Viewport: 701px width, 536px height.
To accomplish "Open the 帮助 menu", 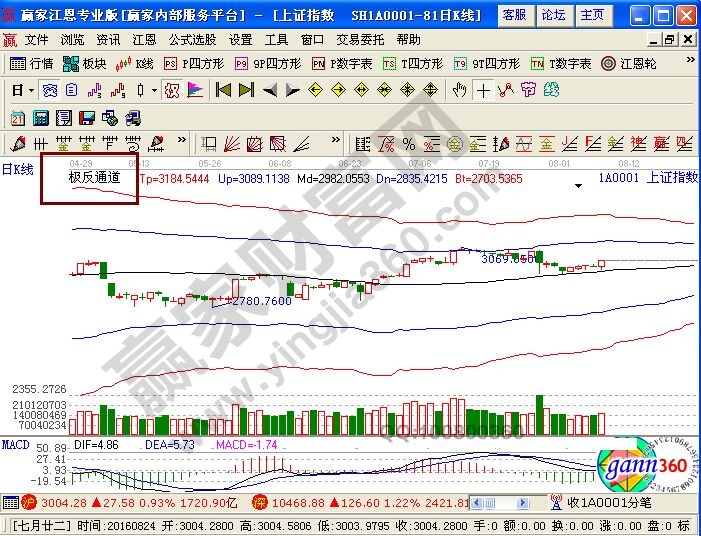I will 409,40.
